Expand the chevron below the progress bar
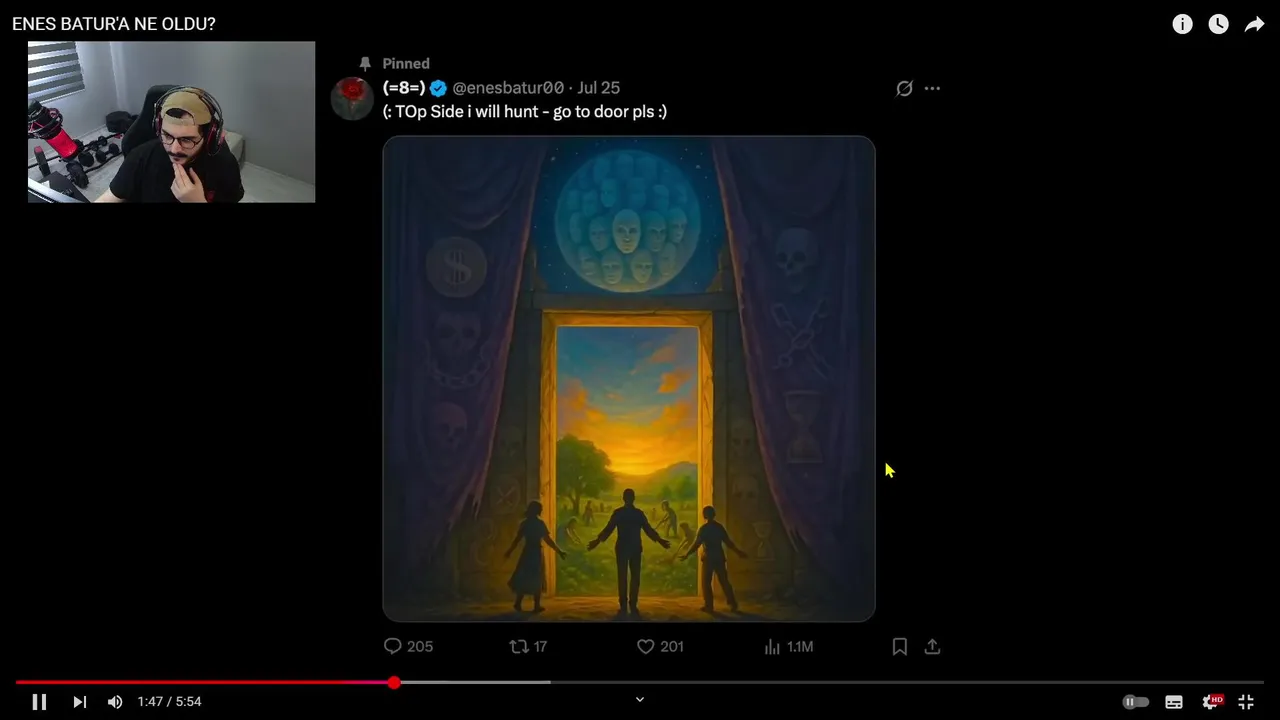Viewport: 1280px width, 720px height. [640, 700]
